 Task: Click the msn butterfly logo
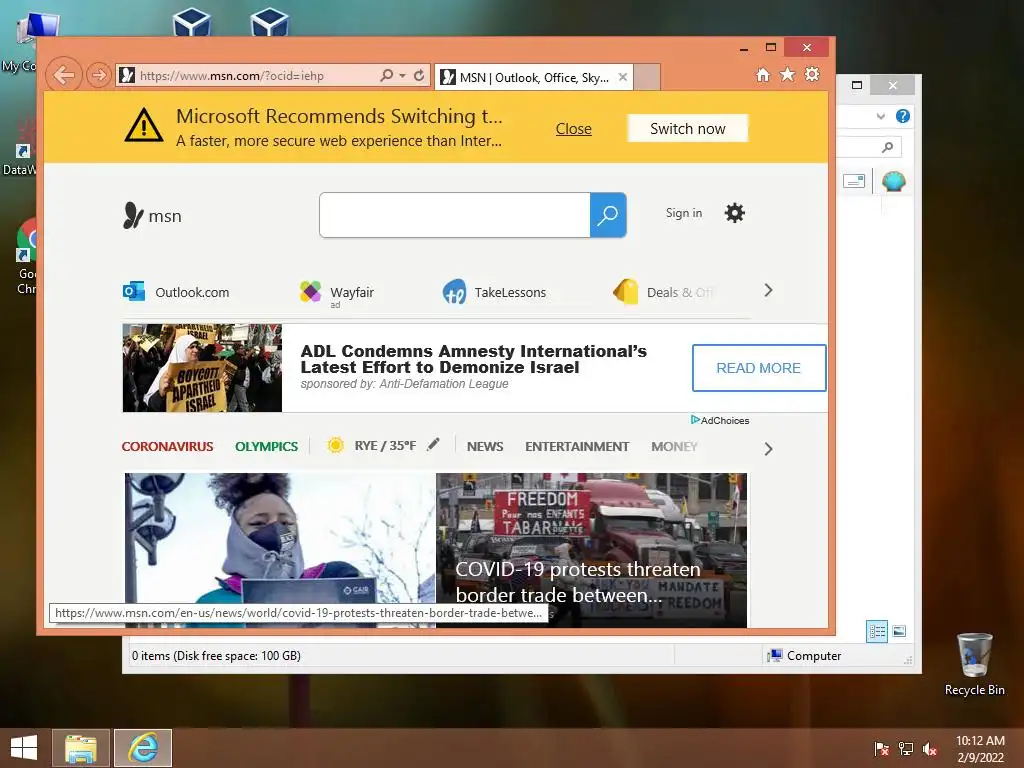coord(152,216)
